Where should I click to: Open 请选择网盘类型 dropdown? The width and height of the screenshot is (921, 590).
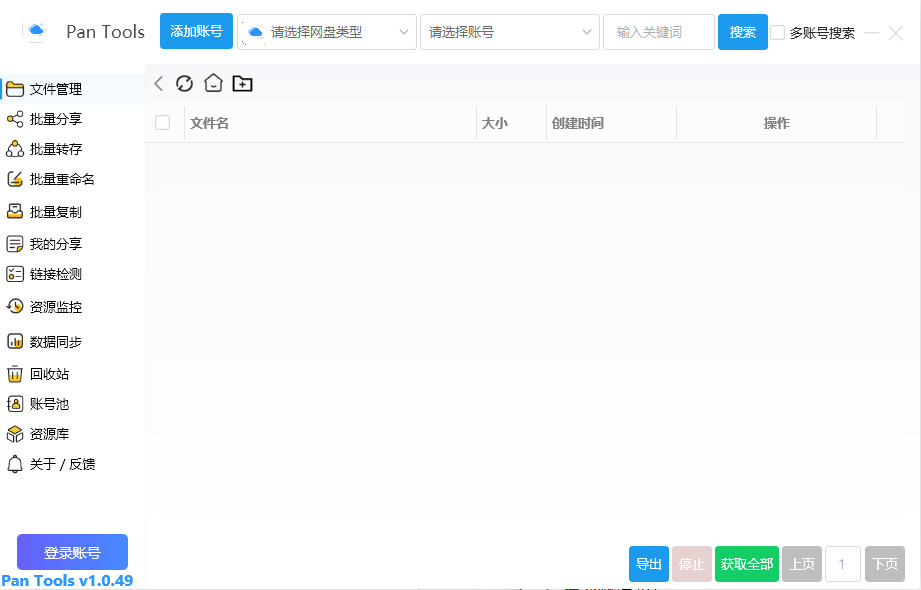point(327,32)
